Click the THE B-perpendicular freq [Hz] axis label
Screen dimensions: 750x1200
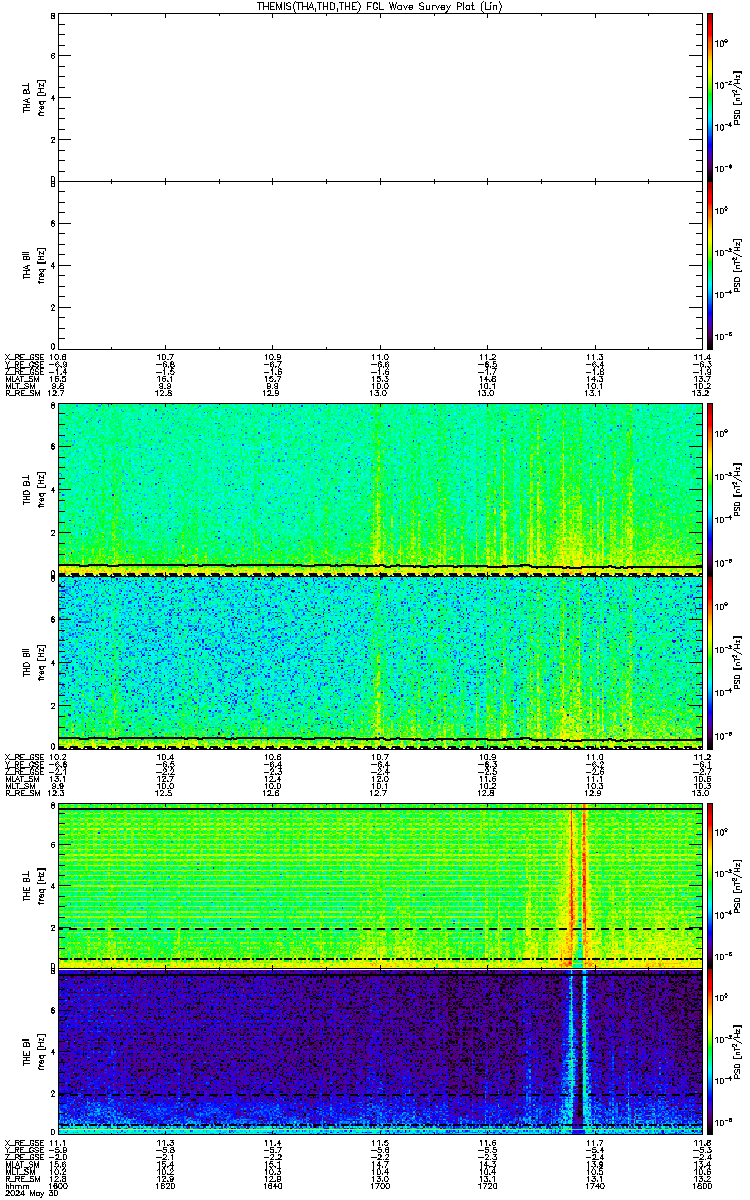(x=41, y=886)
